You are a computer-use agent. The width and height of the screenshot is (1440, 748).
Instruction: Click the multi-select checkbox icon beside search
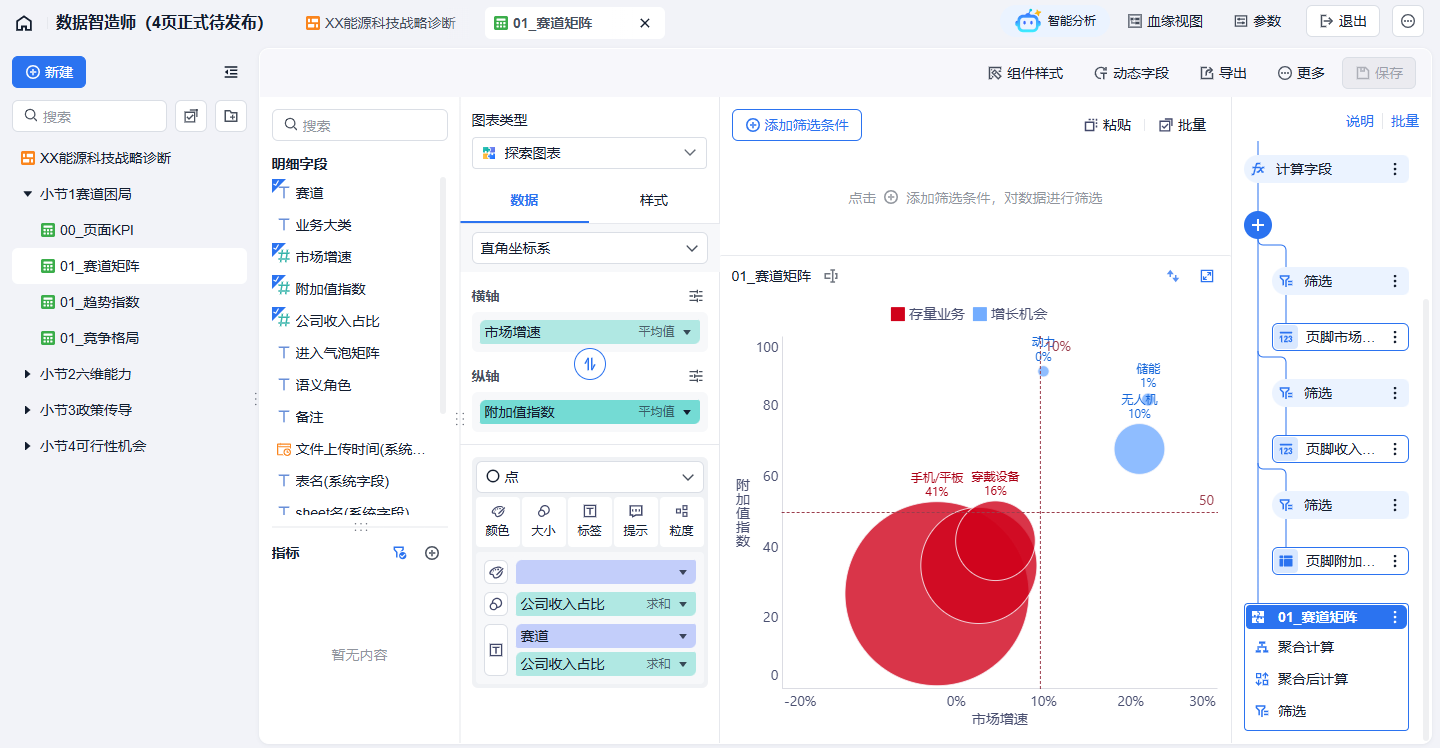[x=191, y=116]
